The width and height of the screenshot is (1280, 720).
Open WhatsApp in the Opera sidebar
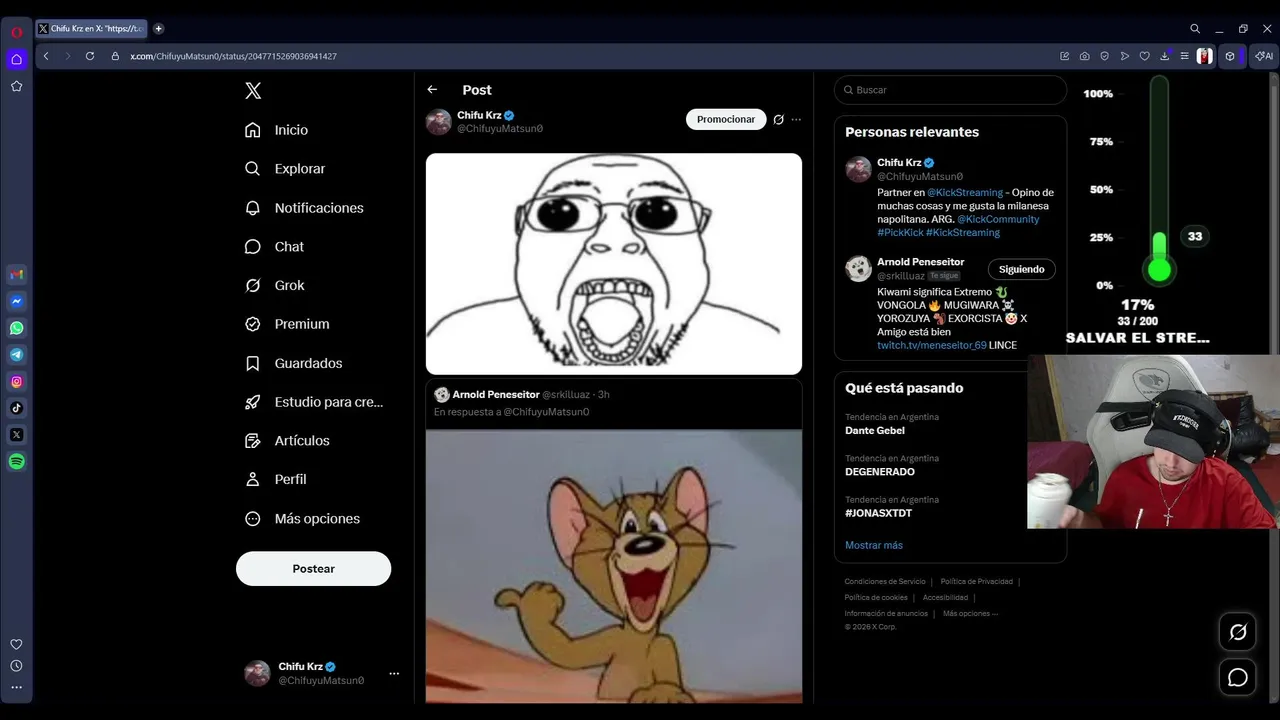click(16, 328)
